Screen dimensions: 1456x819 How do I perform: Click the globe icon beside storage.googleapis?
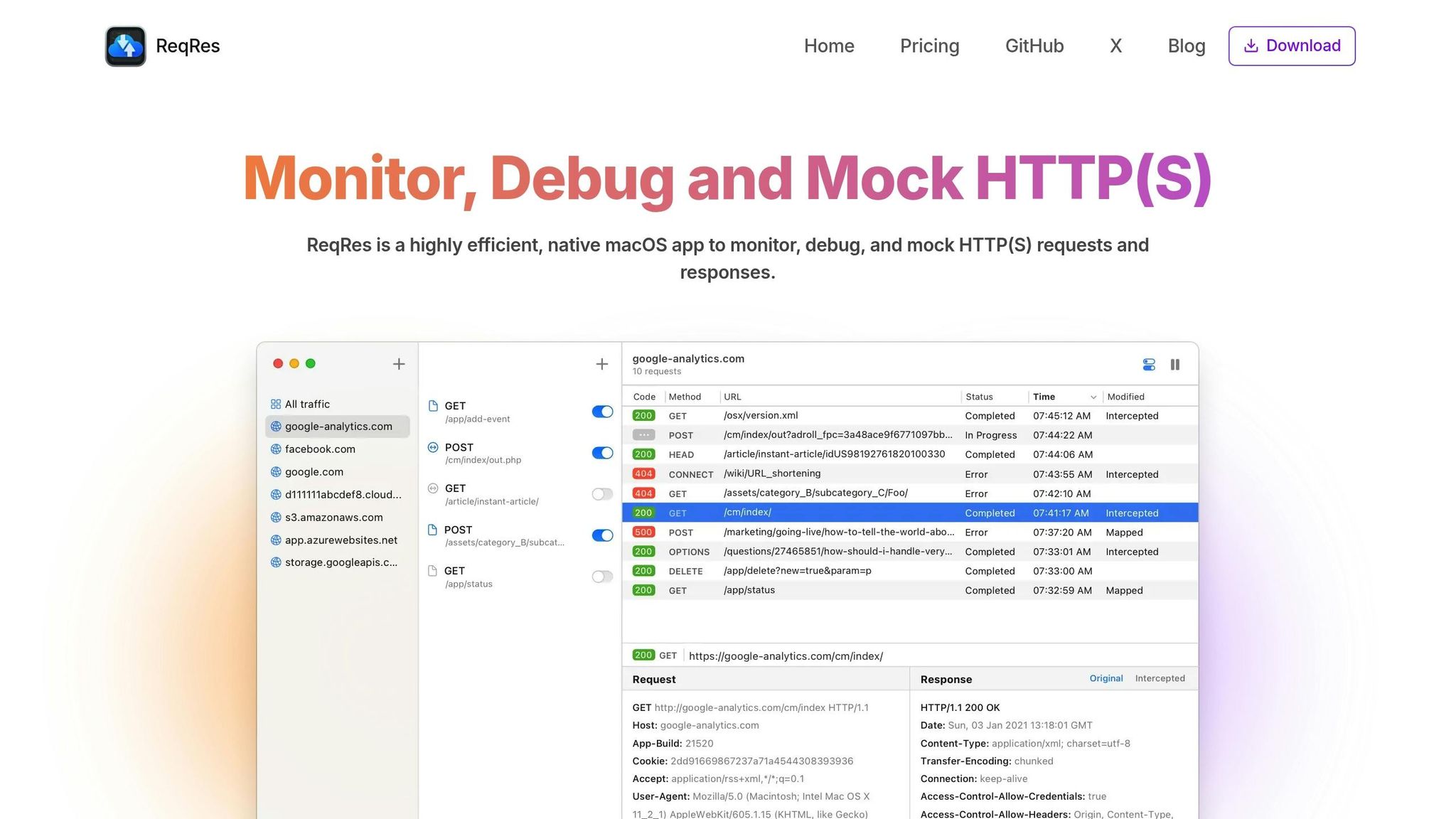(x=276, y=562)
